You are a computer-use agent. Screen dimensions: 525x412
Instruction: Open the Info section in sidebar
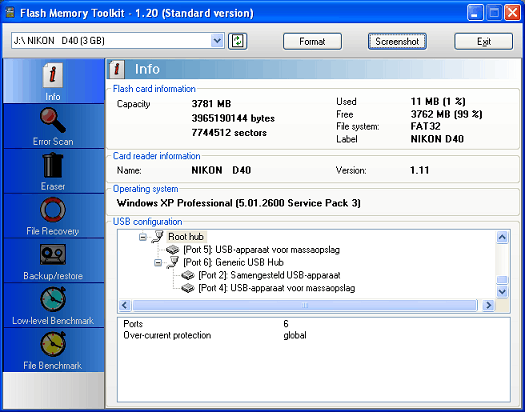pyautogui.click(x=53, y=81)
